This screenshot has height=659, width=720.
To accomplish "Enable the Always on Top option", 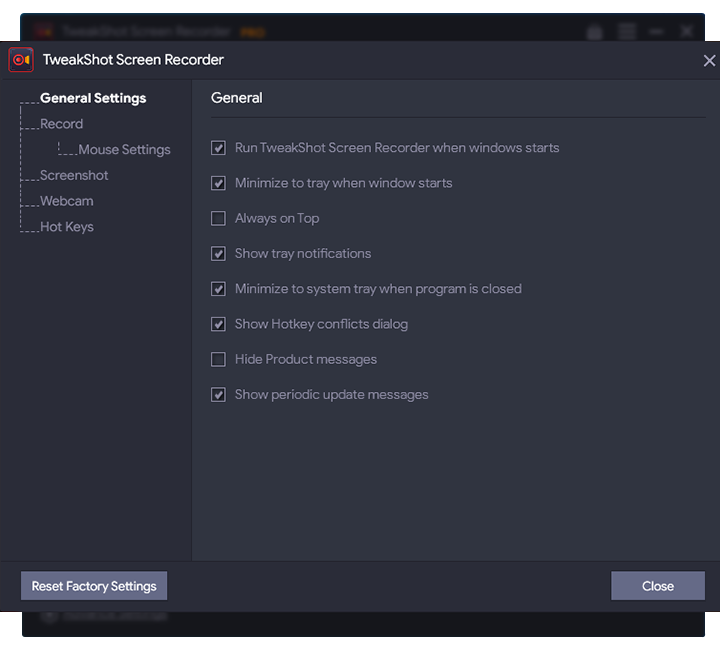I will click(218, 218).
